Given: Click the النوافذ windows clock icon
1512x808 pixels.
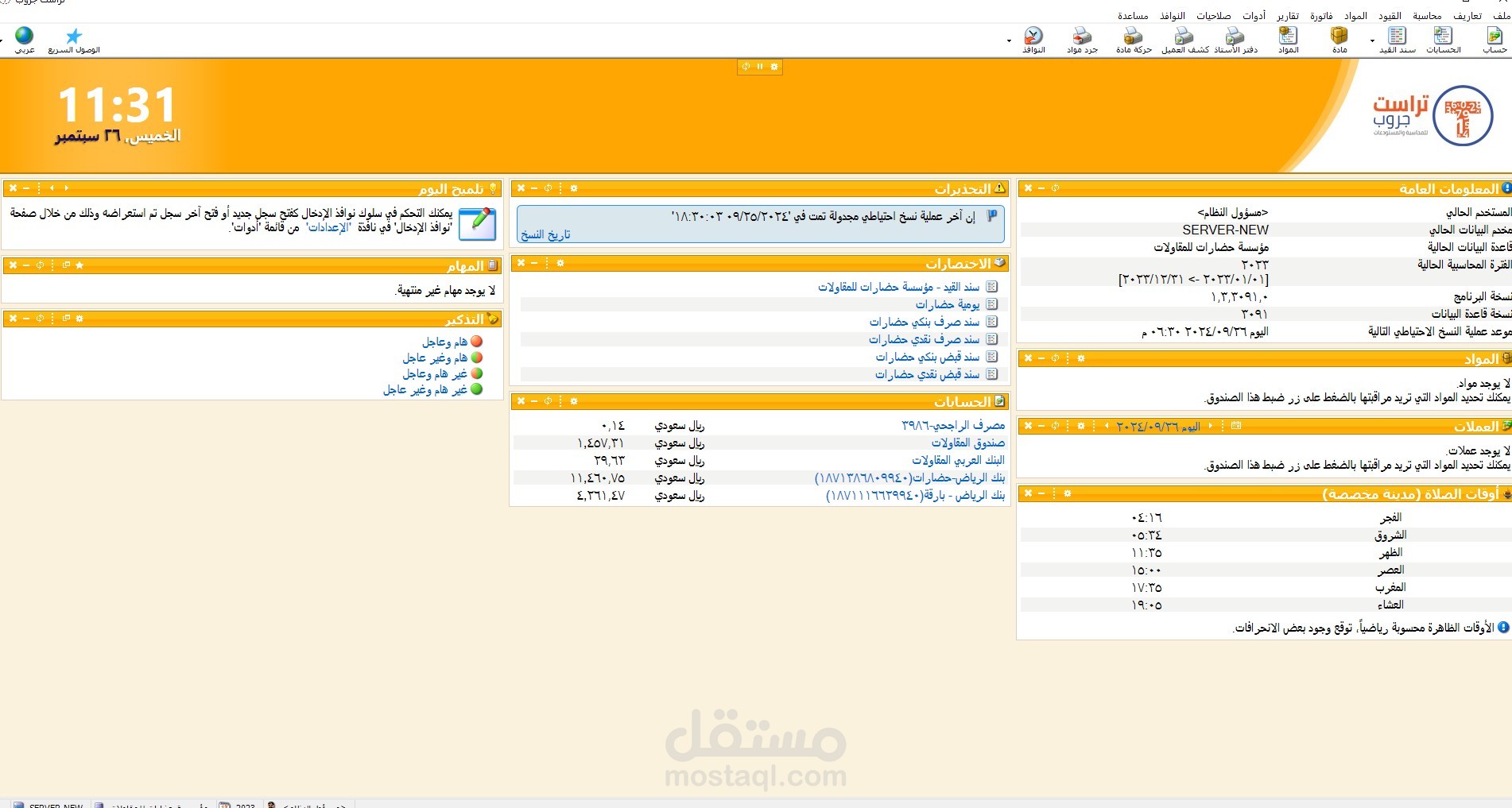Looking at the screenshot, I should point(1033,40).
